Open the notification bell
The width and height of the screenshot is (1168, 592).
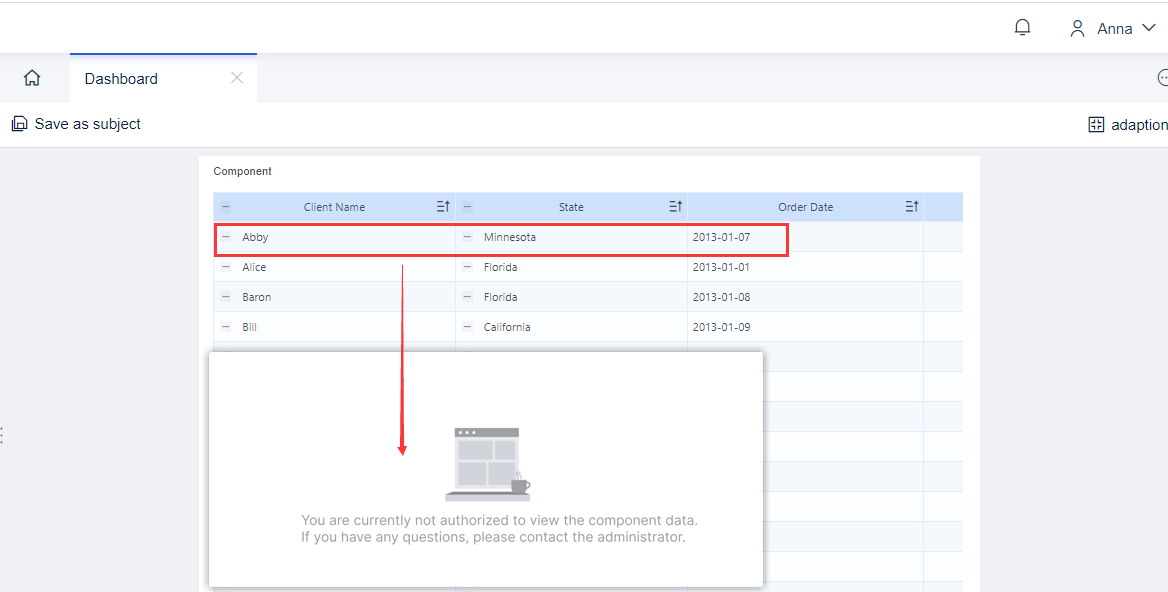[x=1022, y=27]
